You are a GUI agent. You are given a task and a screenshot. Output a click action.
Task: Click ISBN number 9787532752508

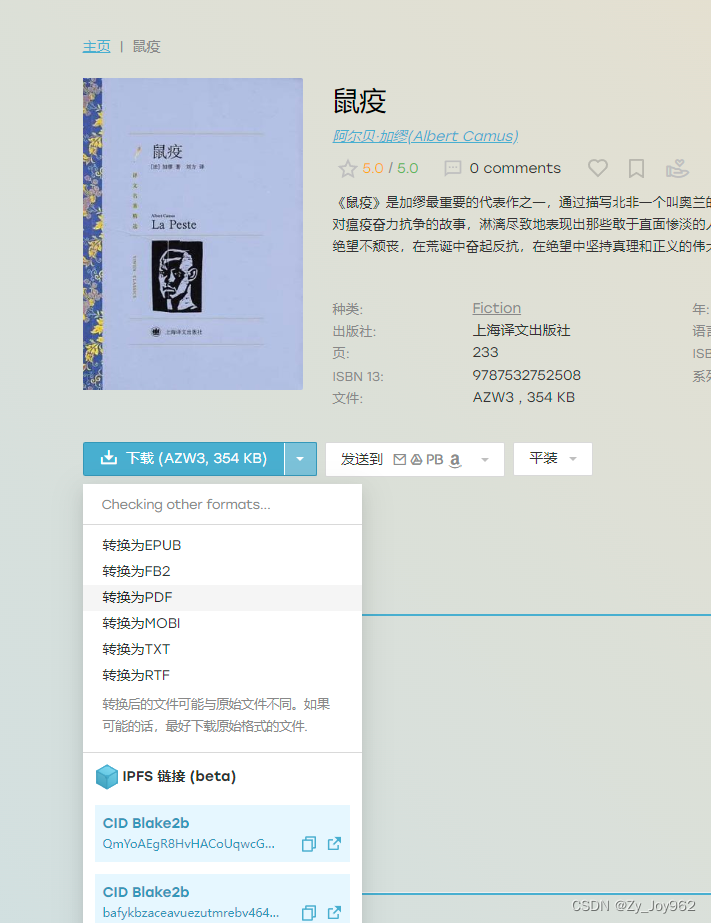[526, 375]
